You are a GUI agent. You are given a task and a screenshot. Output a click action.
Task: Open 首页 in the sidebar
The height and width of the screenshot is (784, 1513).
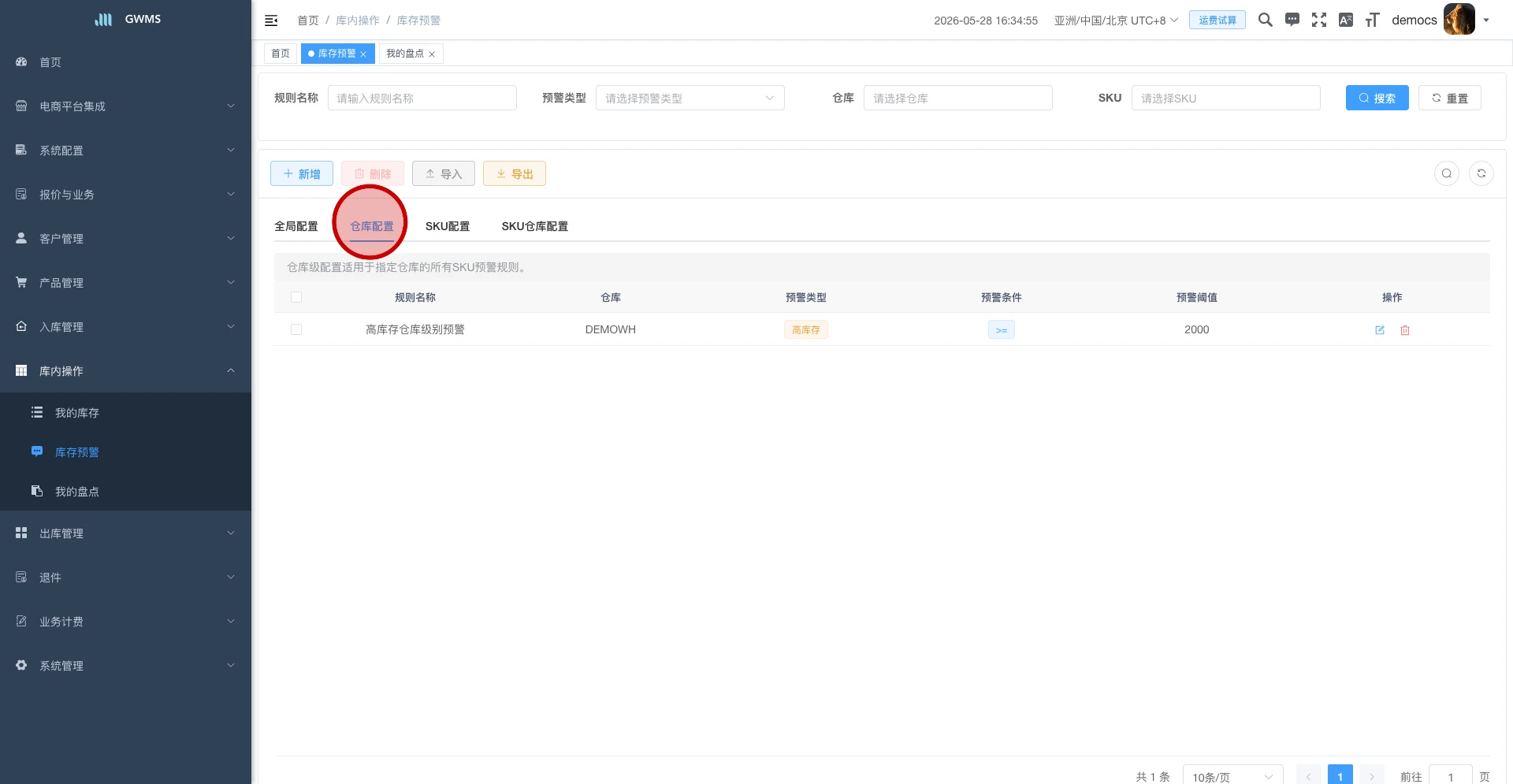[x=125, y=62]
